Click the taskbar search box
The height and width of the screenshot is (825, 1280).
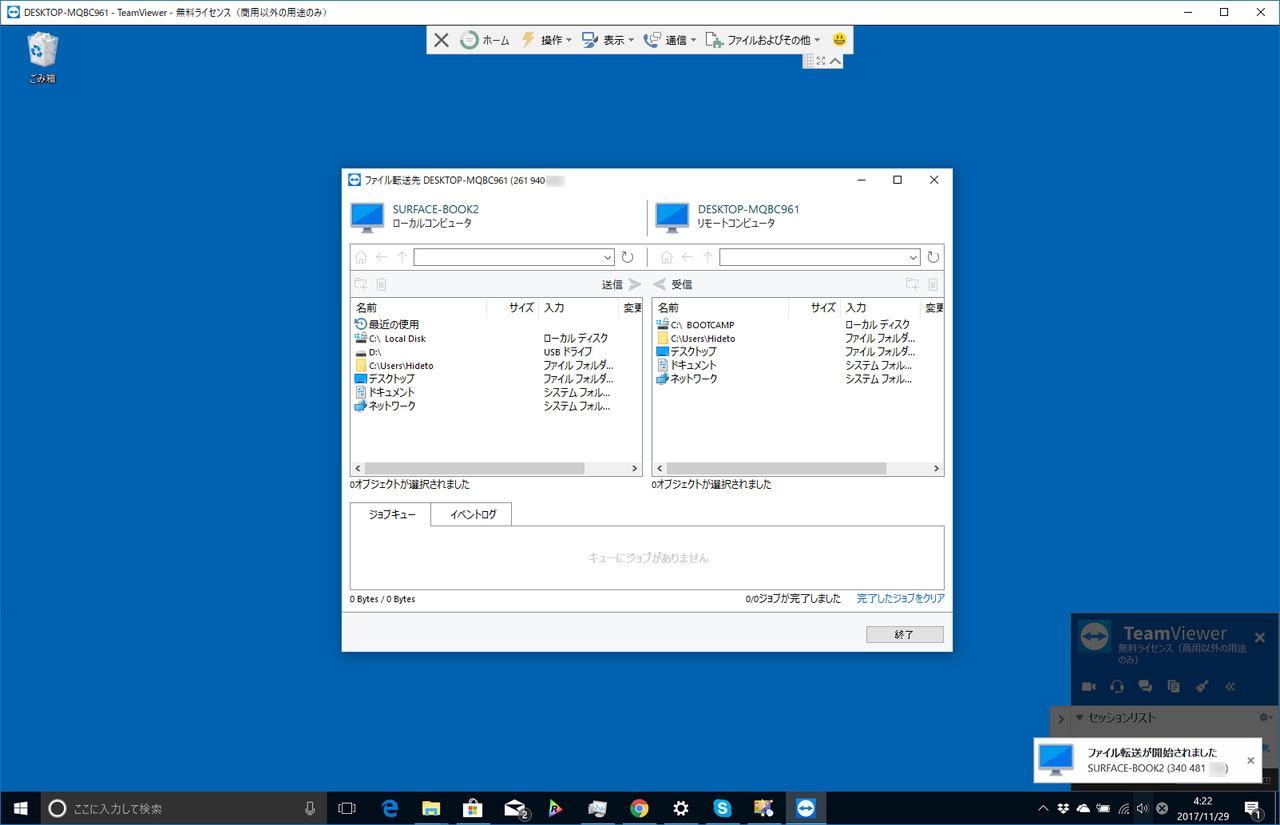[x=184, y=808]
